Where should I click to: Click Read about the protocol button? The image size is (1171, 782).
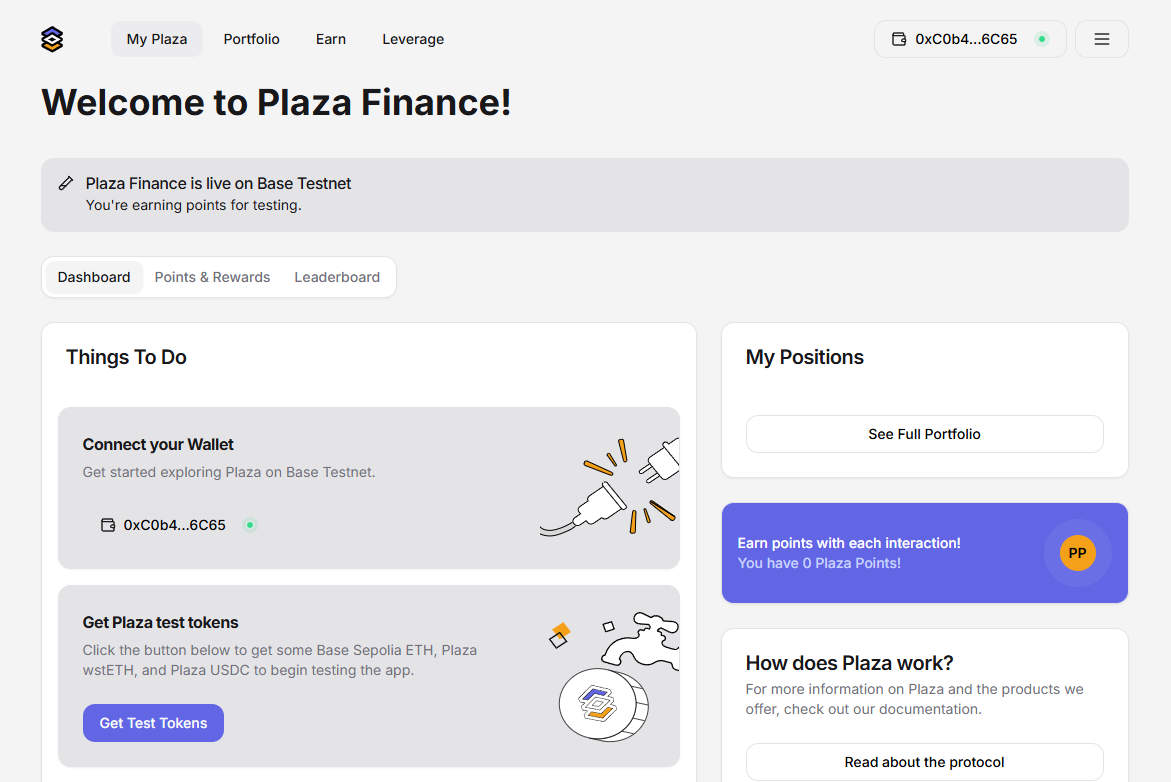pos(924,762)
